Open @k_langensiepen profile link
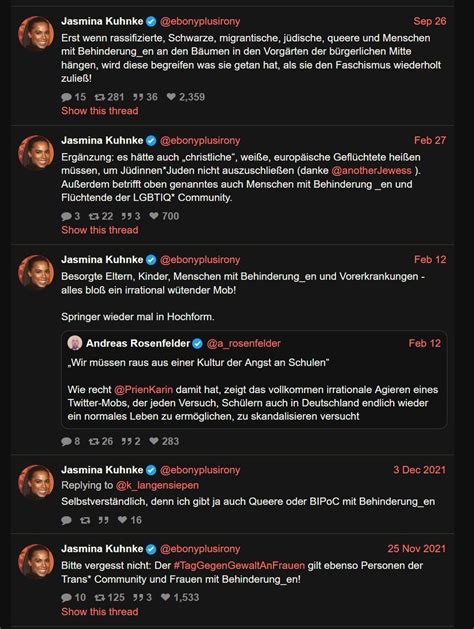 (x=157, y=485)
